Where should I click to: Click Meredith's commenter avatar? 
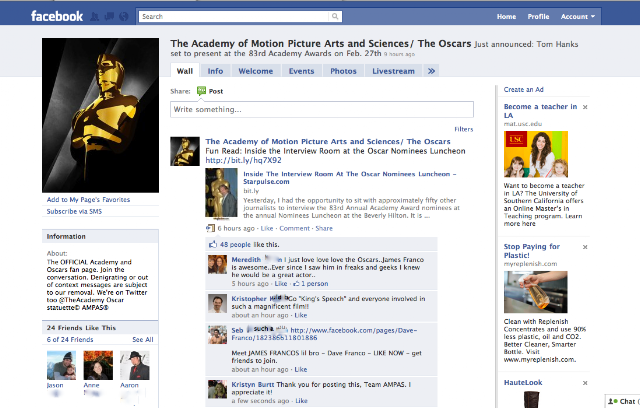point(217,265)
